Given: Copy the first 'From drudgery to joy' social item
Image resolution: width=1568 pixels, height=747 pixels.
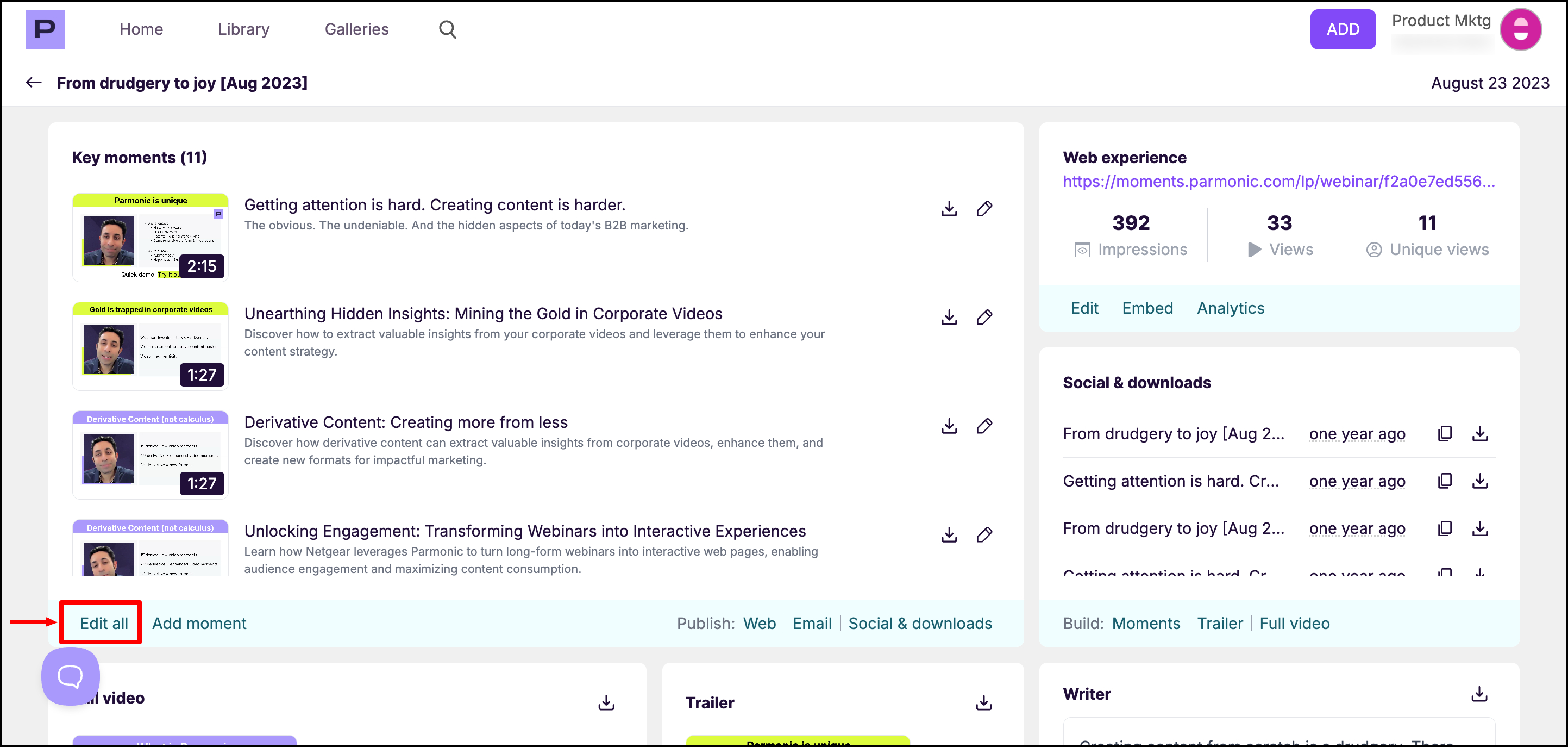Looking at the screenshot, I should tap(1445, 433).
